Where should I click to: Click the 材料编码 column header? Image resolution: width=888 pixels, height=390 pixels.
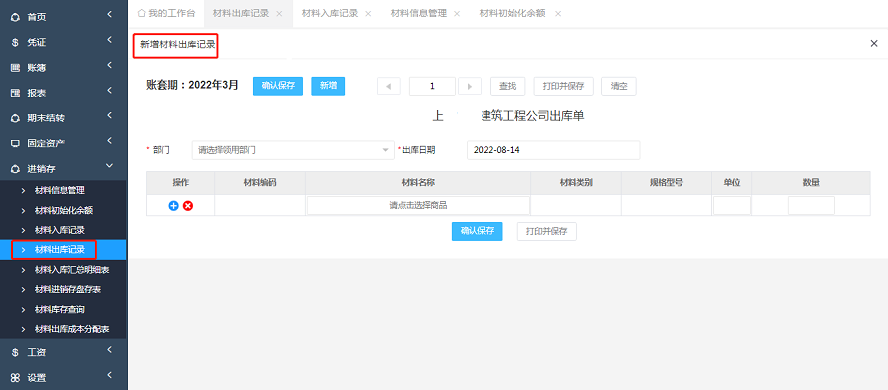click(260, 183)
